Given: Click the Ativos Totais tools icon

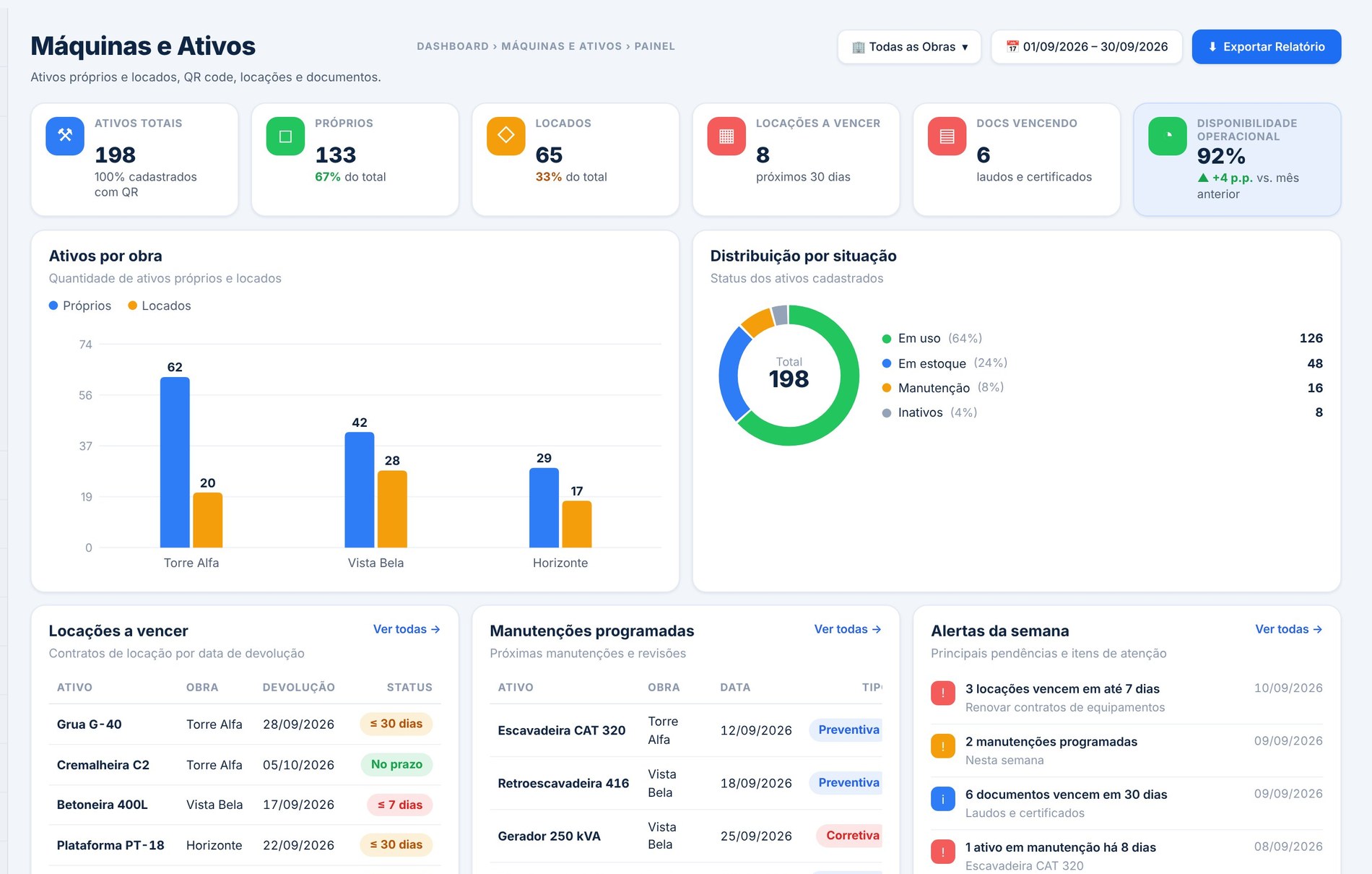Looking at the screenshot, I should click(x=65, y=136).
